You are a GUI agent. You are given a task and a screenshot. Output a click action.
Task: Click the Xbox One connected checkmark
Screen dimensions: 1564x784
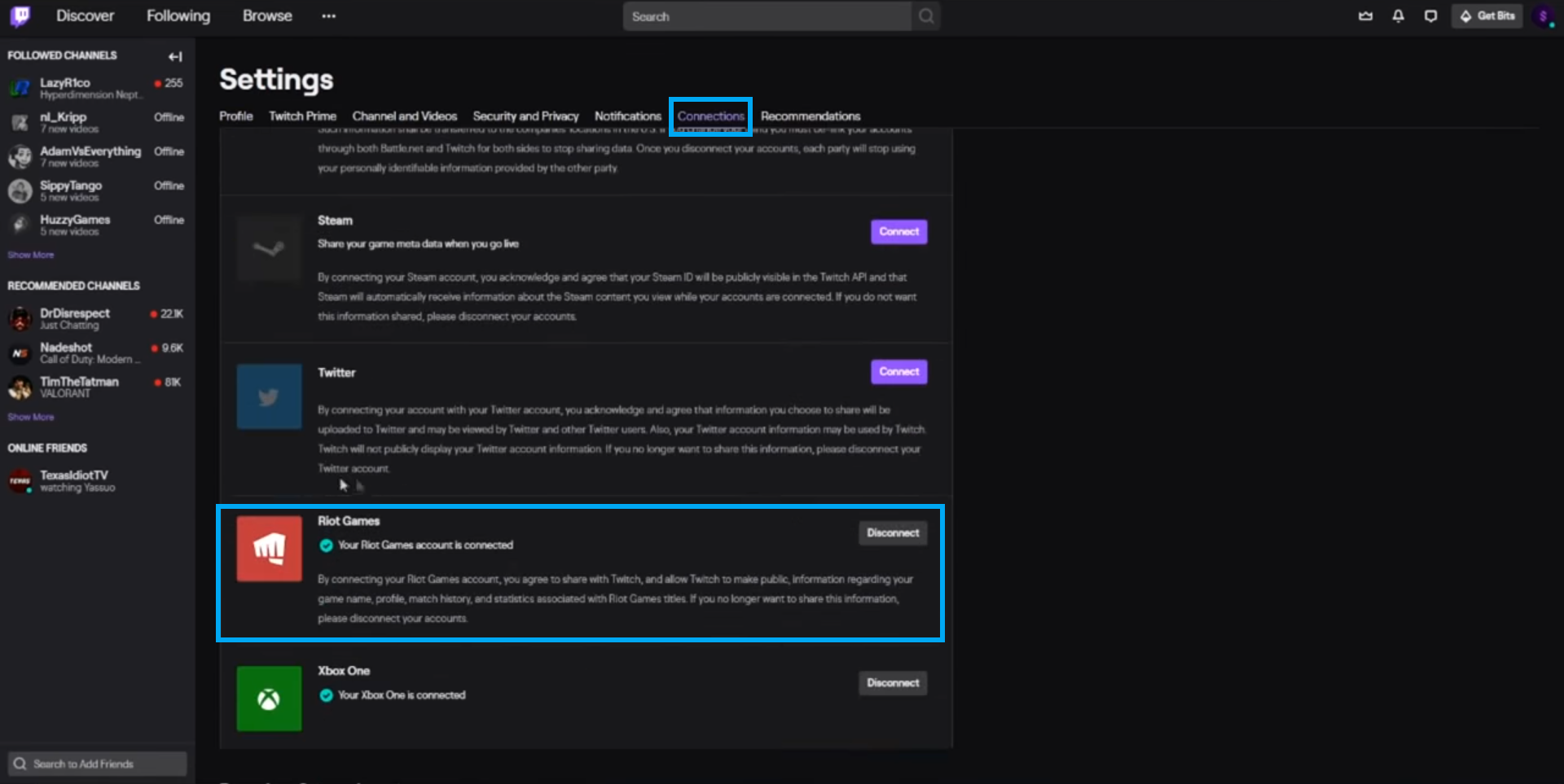click(x=326, y=695)
